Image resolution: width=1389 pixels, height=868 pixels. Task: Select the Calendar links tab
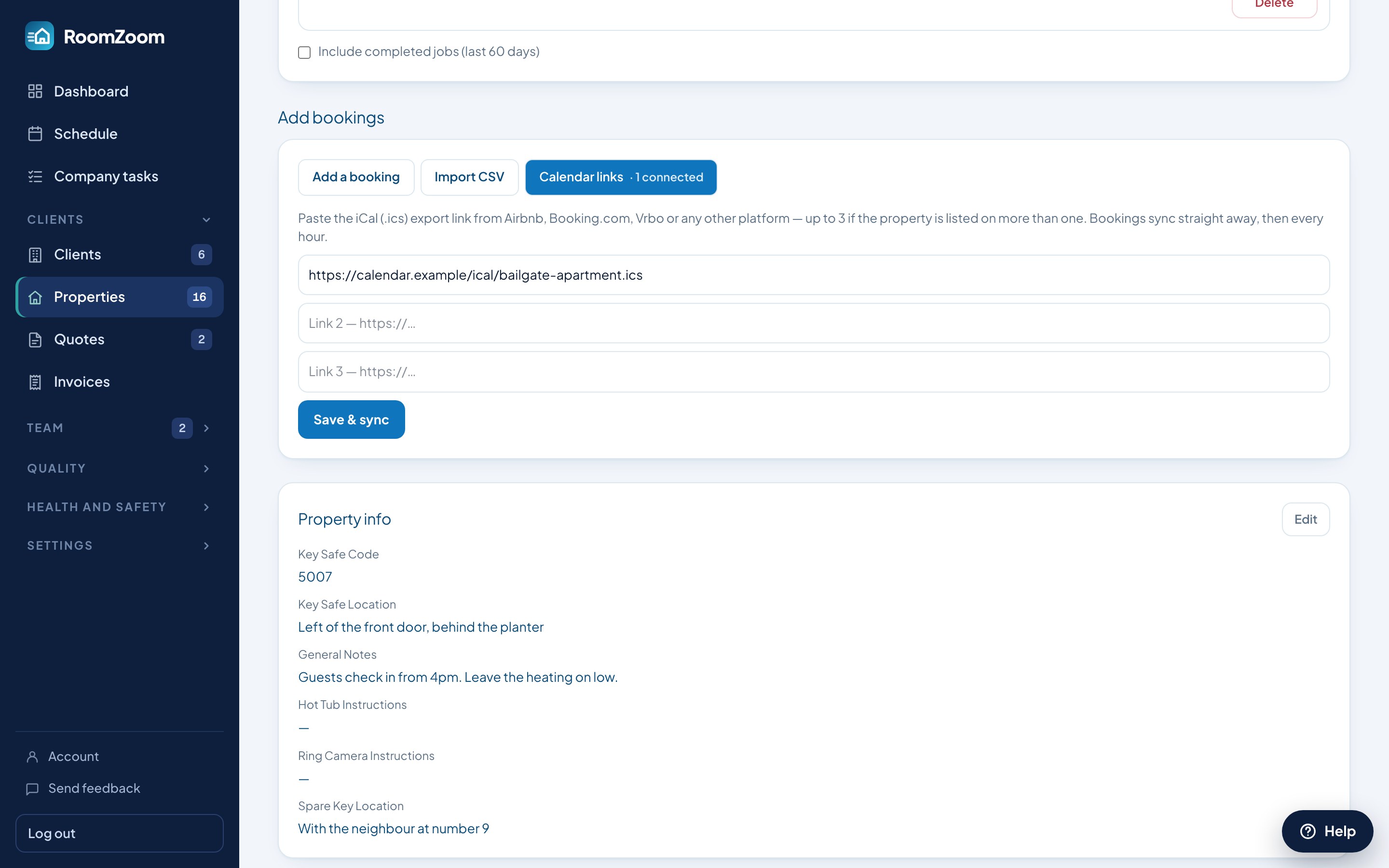(x=620, y=177)
